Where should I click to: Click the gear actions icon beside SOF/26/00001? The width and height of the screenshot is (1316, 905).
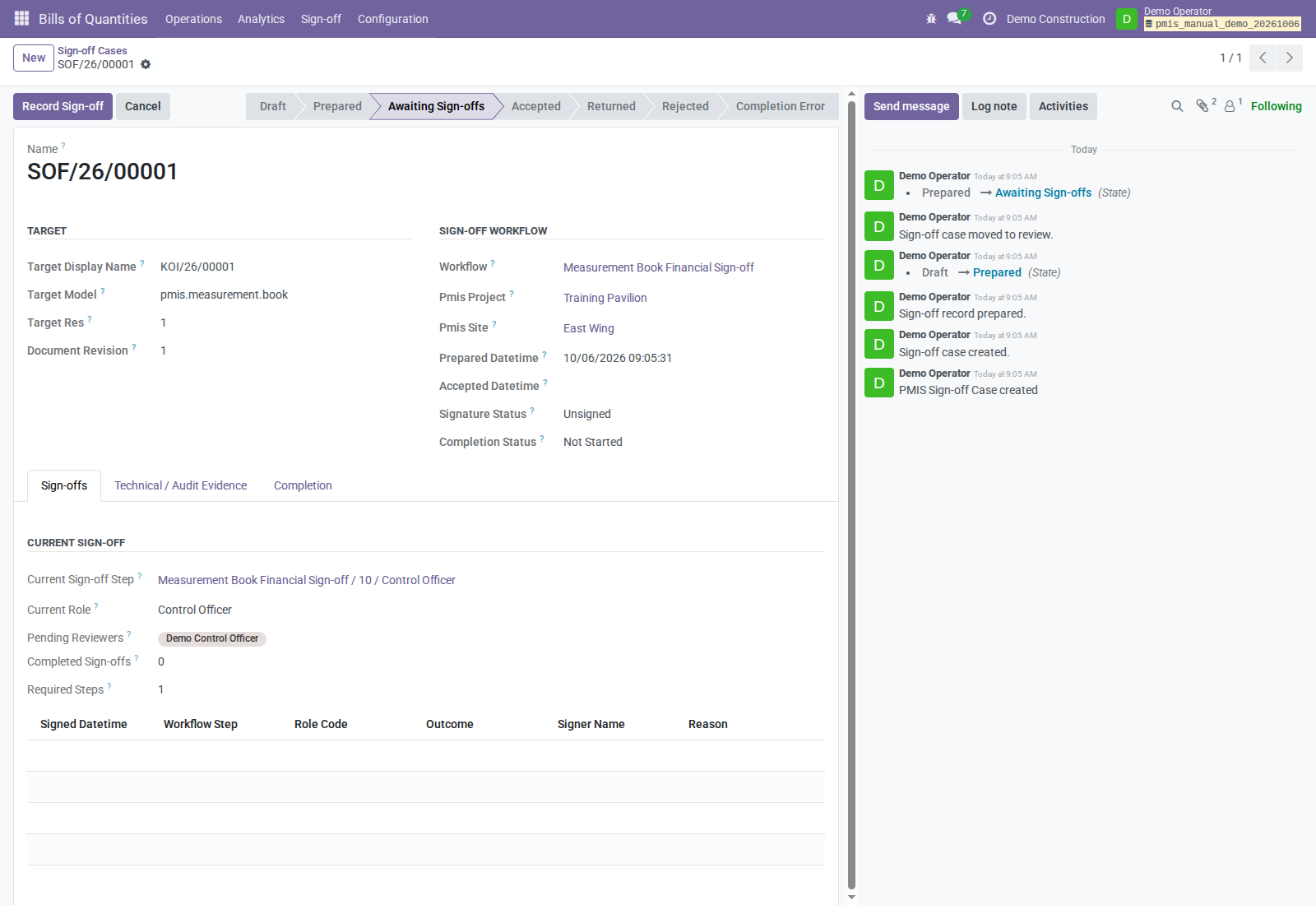(x=146, y=64)
